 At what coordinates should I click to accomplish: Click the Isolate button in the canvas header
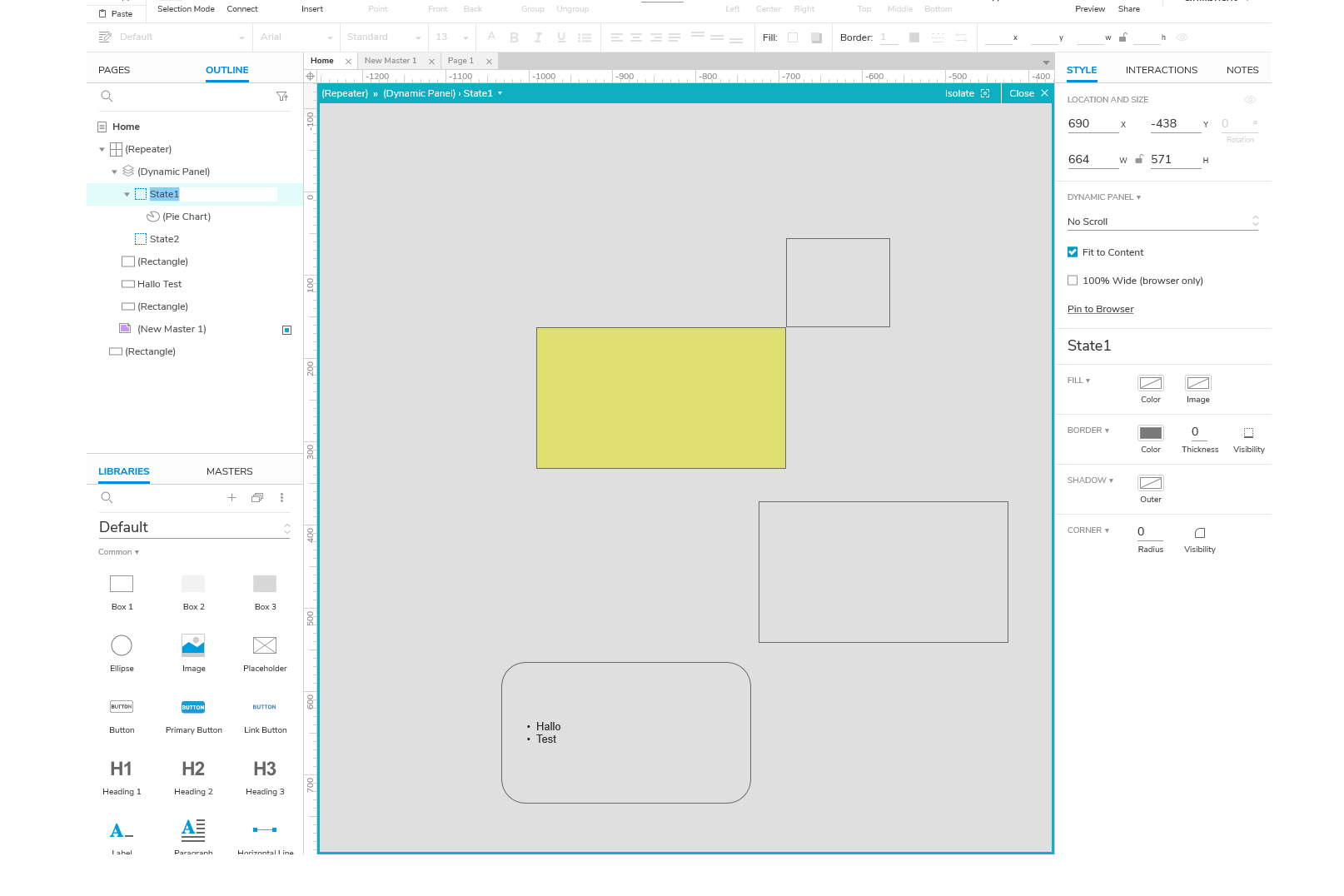[958, 93]
